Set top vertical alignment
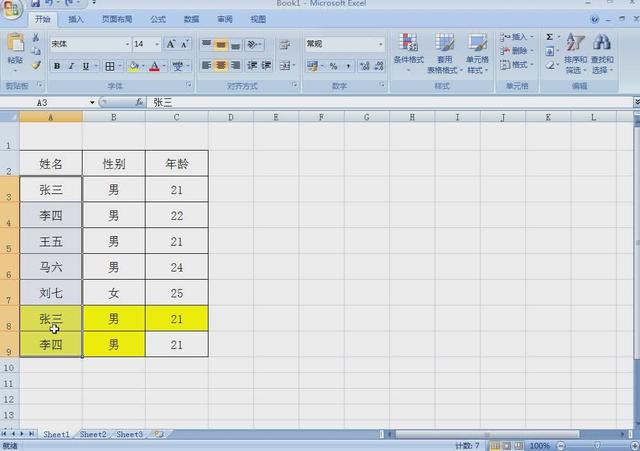This screenshot has width=640, height=451. click(207, 44)
